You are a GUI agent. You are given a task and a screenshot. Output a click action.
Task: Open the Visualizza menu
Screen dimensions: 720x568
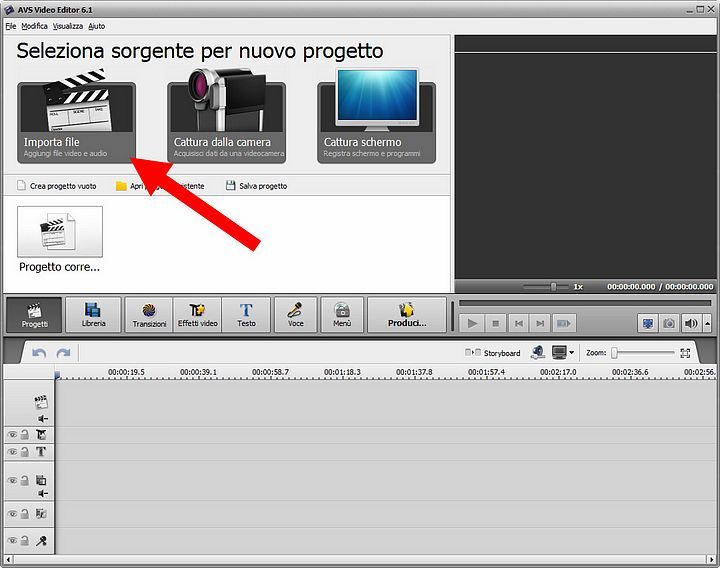pyautogui.click(x=68, y=26)
